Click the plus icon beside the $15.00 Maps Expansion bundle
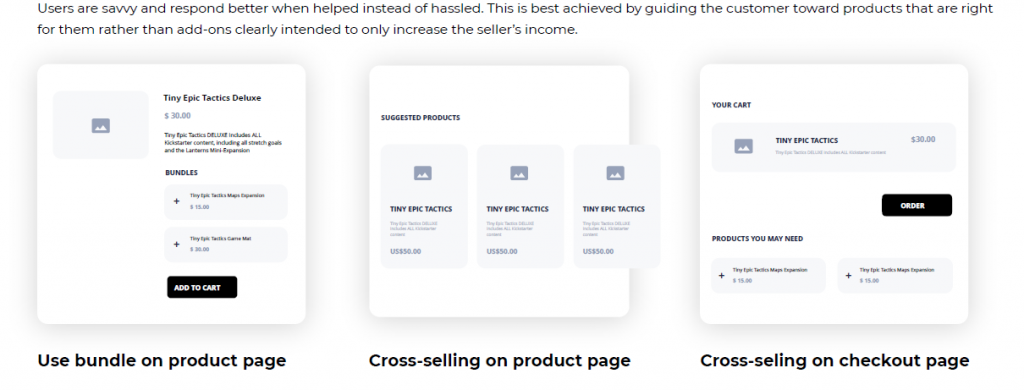 click(x=176, y=201)
